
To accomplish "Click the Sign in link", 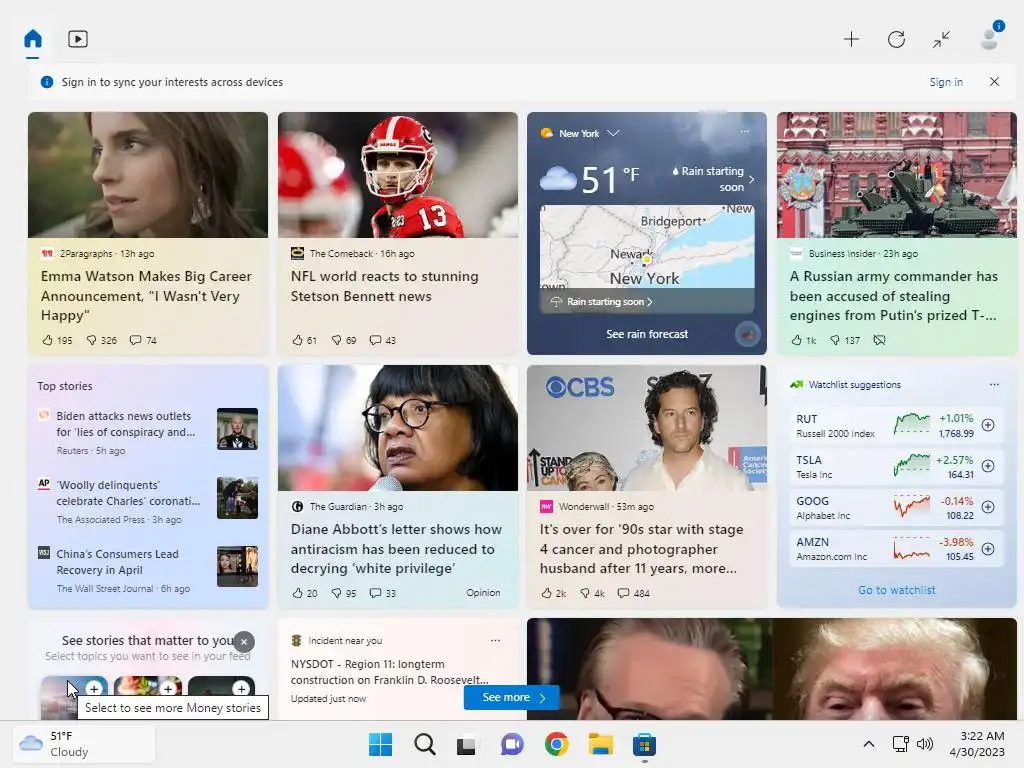I will point(946,82).
